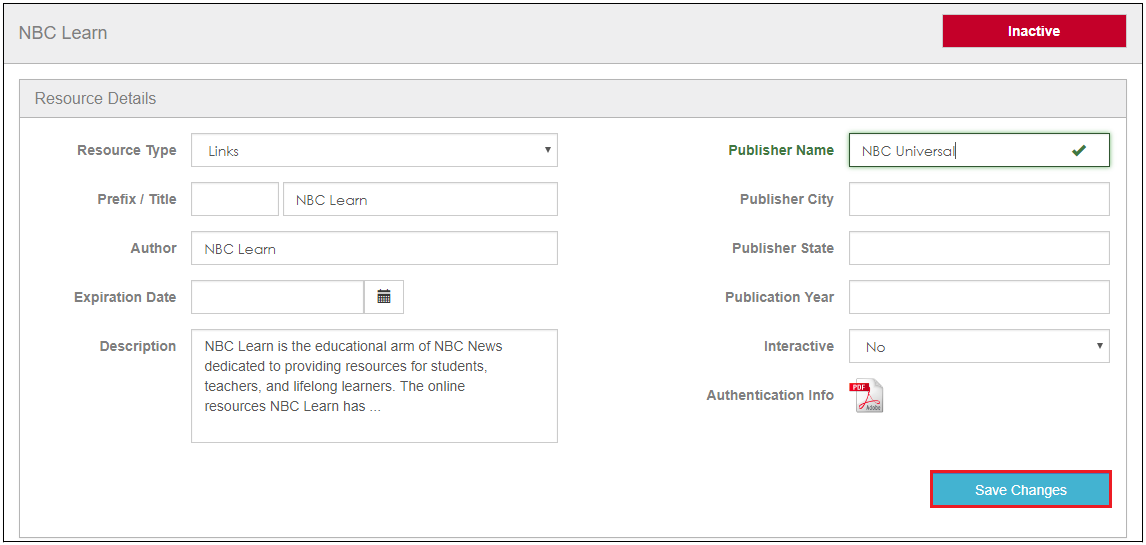Click the Resource Details panel heading
The width and height of the screenshot is (1146, 545).
(x=95, y=99)
